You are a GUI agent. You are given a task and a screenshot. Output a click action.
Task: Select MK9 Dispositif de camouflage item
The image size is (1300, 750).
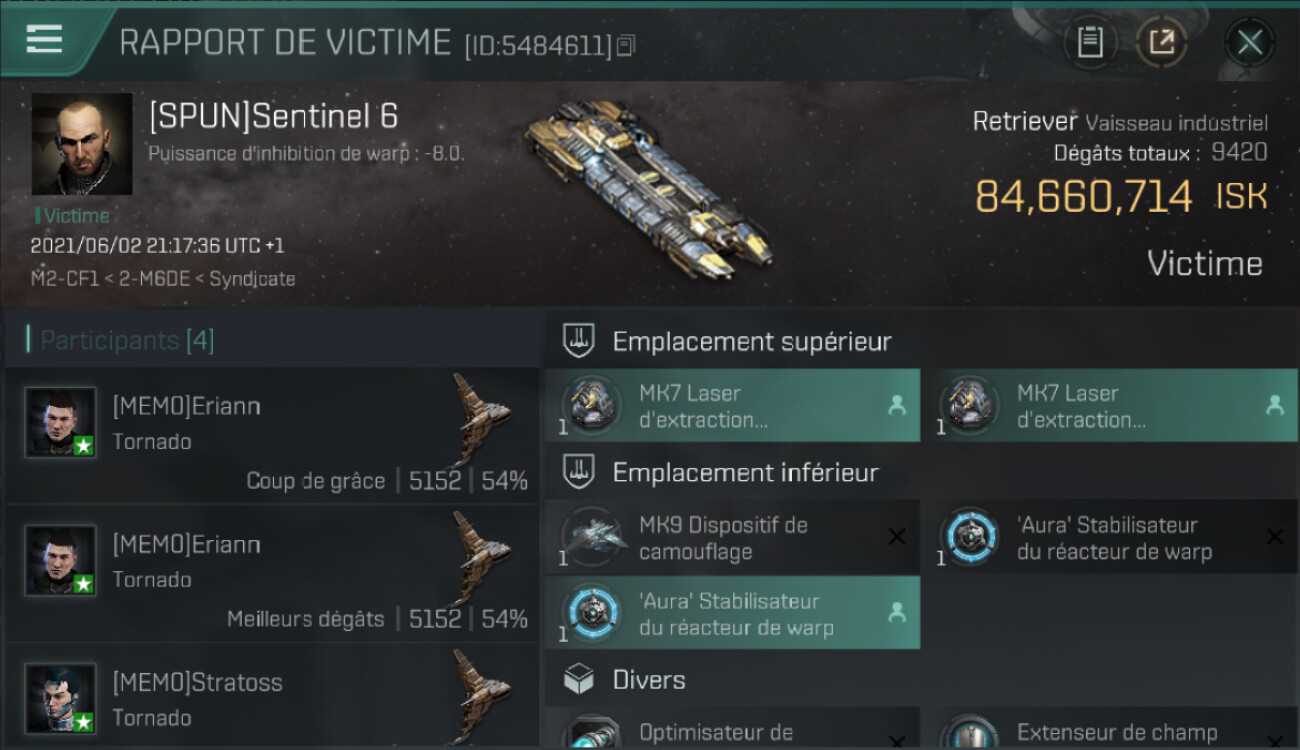point(732,537)
